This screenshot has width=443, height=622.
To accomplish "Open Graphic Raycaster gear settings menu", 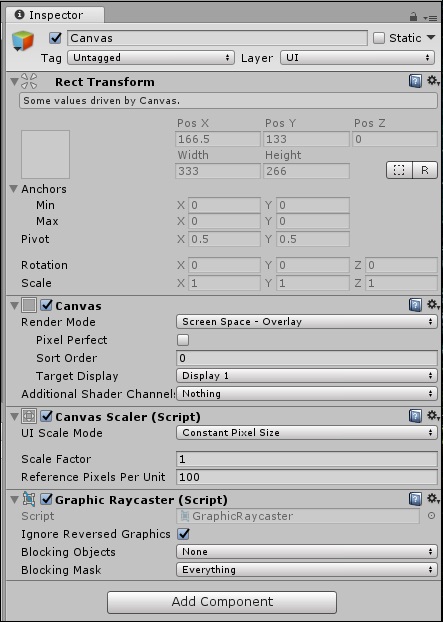I will pyautogui.click(x=433, y=499).
